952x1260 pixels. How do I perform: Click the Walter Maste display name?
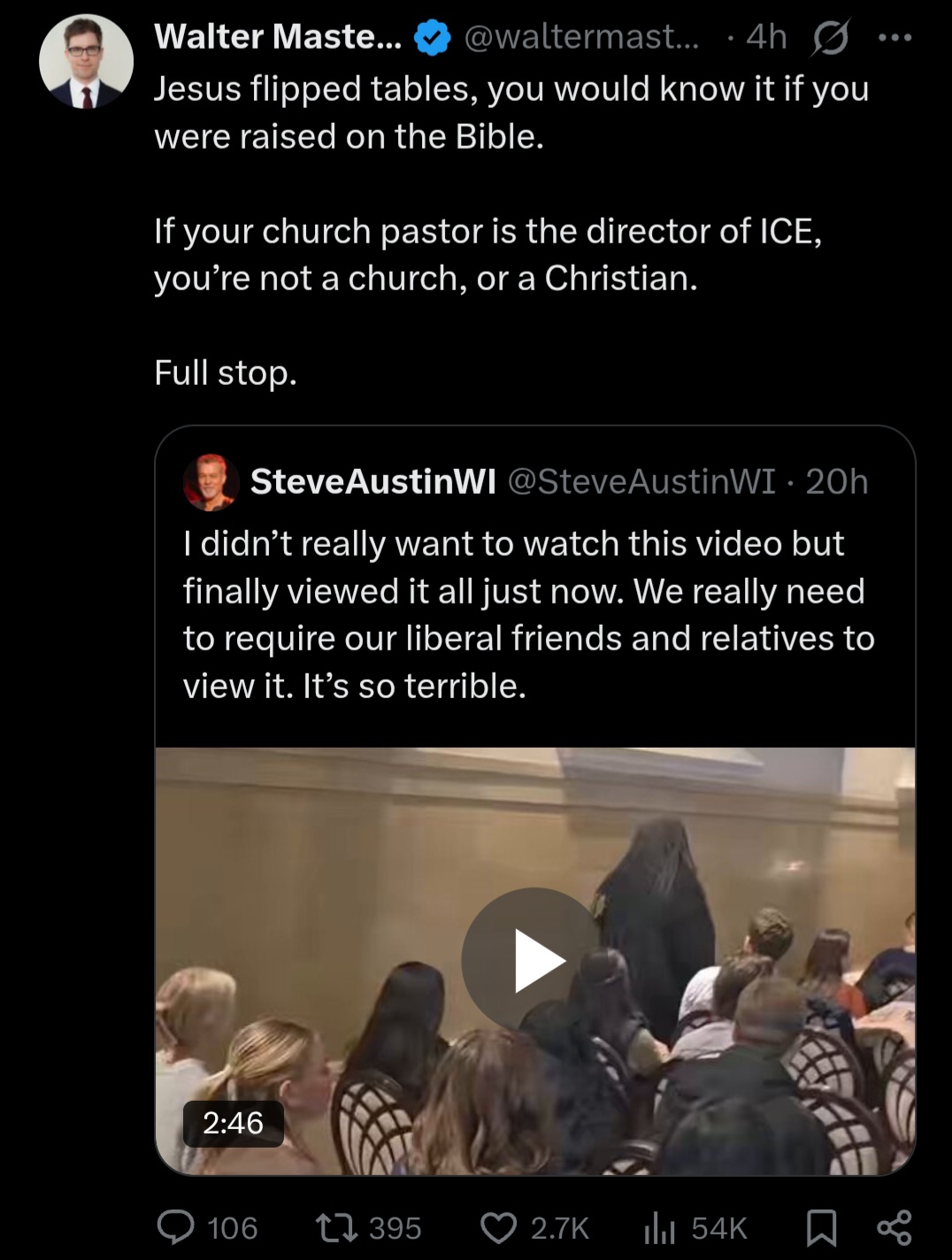tap(278, 36)
